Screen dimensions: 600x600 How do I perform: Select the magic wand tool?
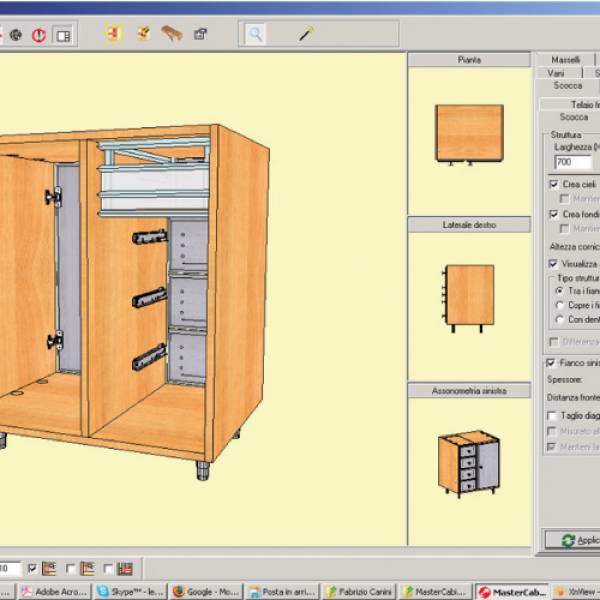306,34
